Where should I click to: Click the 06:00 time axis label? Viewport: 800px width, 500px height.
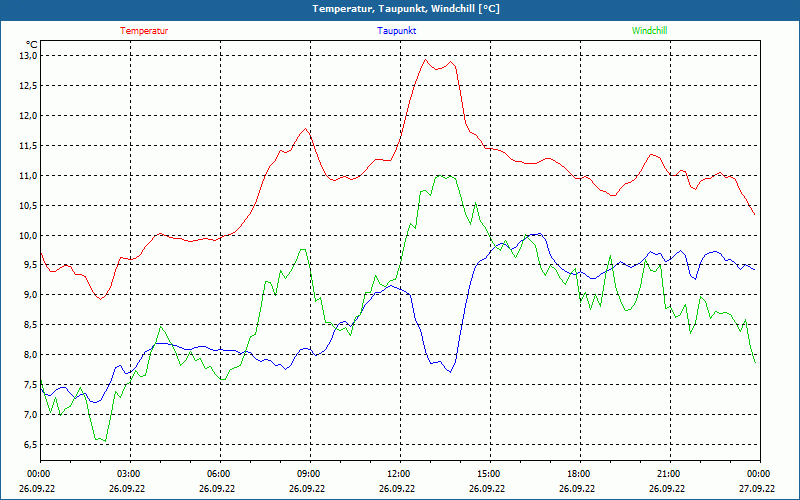pyautogui.click(x=218, y=474)
